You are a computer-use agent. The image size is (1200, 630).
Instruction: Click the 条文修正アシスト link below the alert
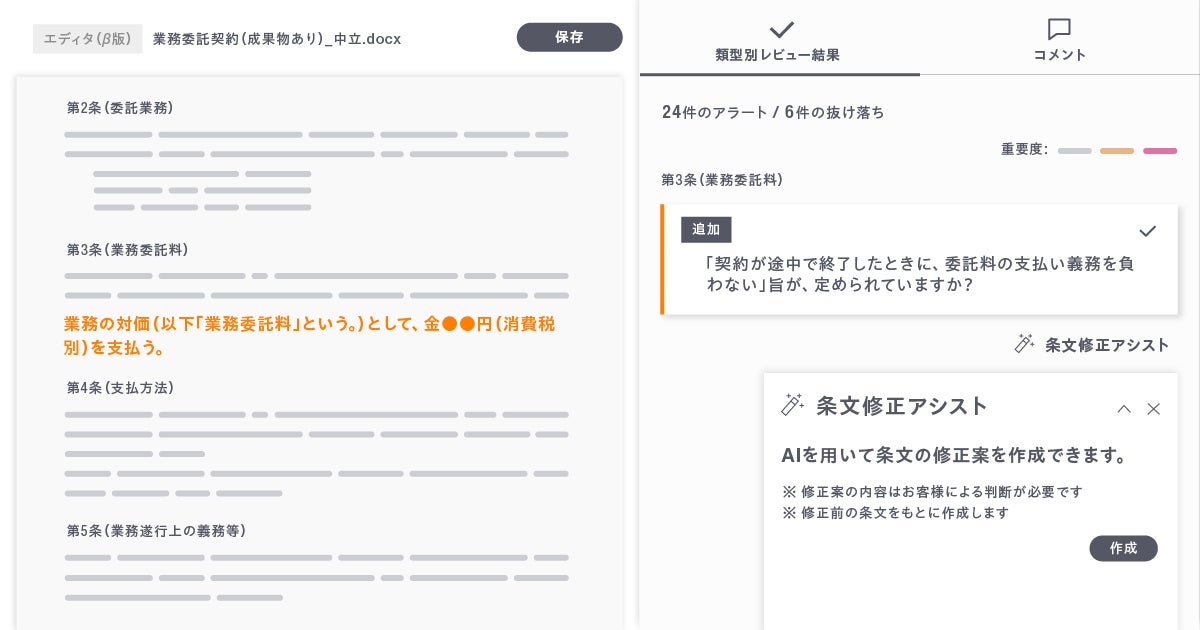point(1107,345)
